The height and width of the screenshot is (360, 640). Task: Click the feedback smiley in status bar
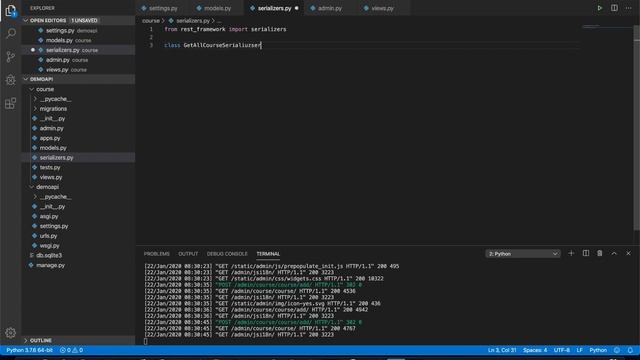[x=617, y=350]
